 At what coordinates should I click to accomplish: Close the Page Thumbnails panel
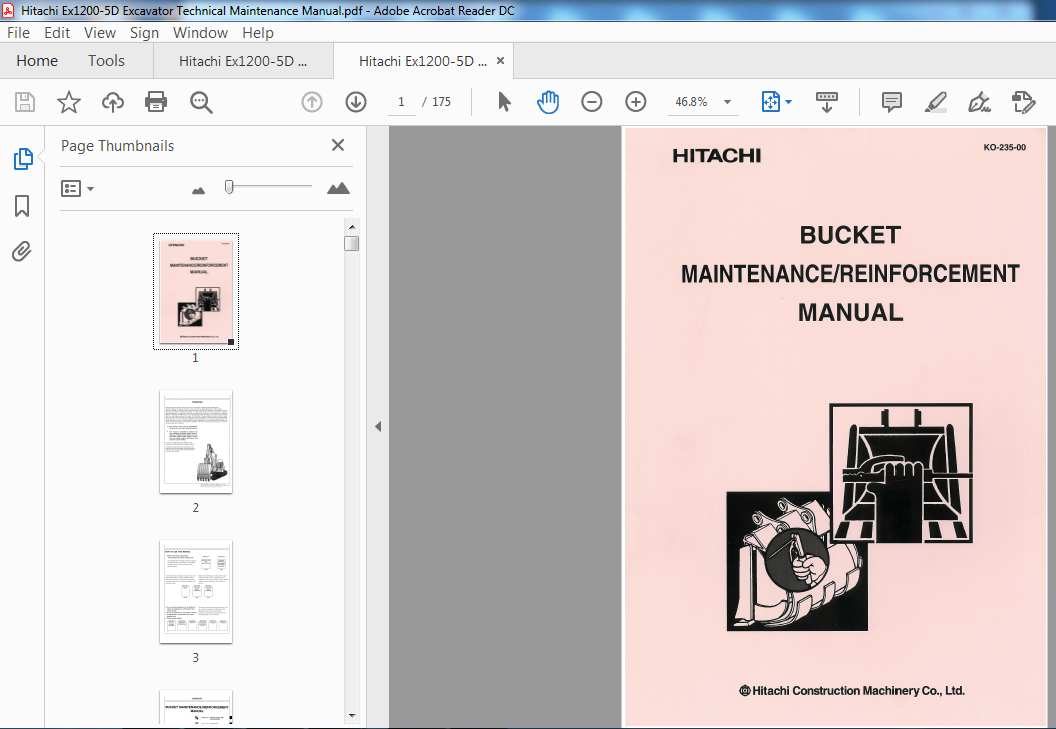tap(338, 145)
